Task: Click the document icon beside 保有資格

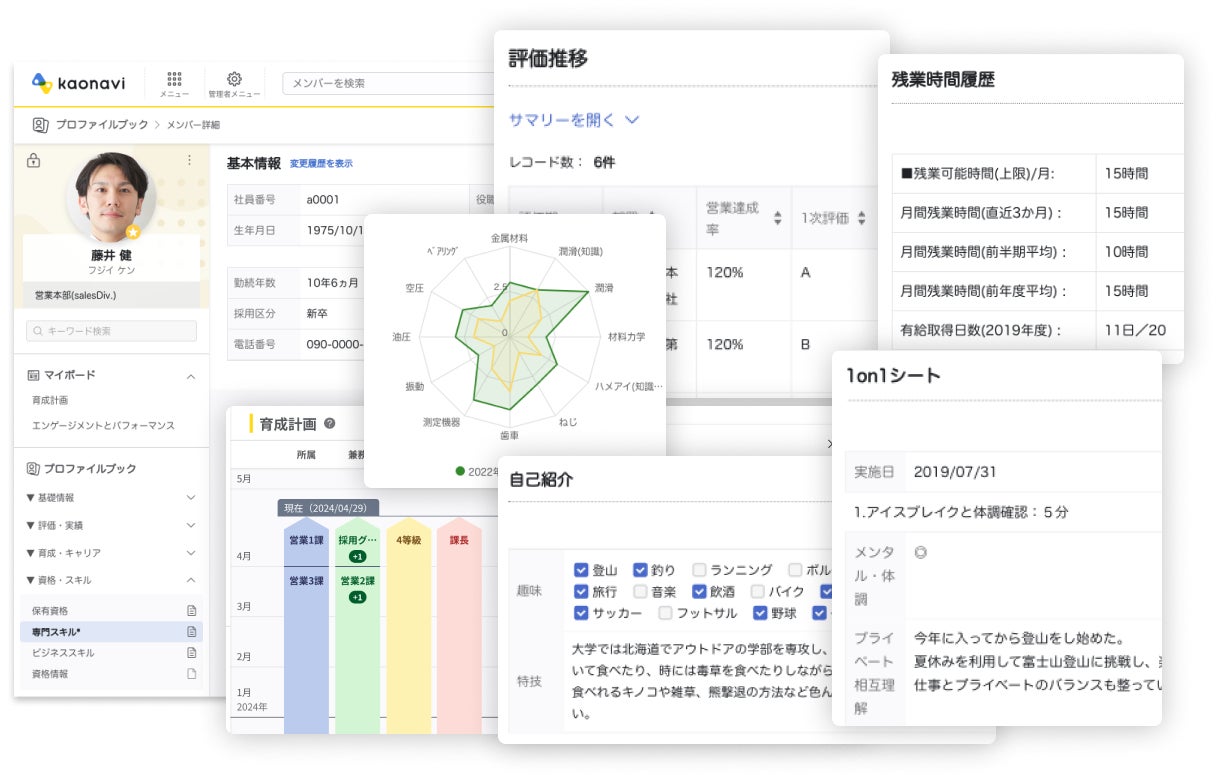Action: click(x=191, y=610)
